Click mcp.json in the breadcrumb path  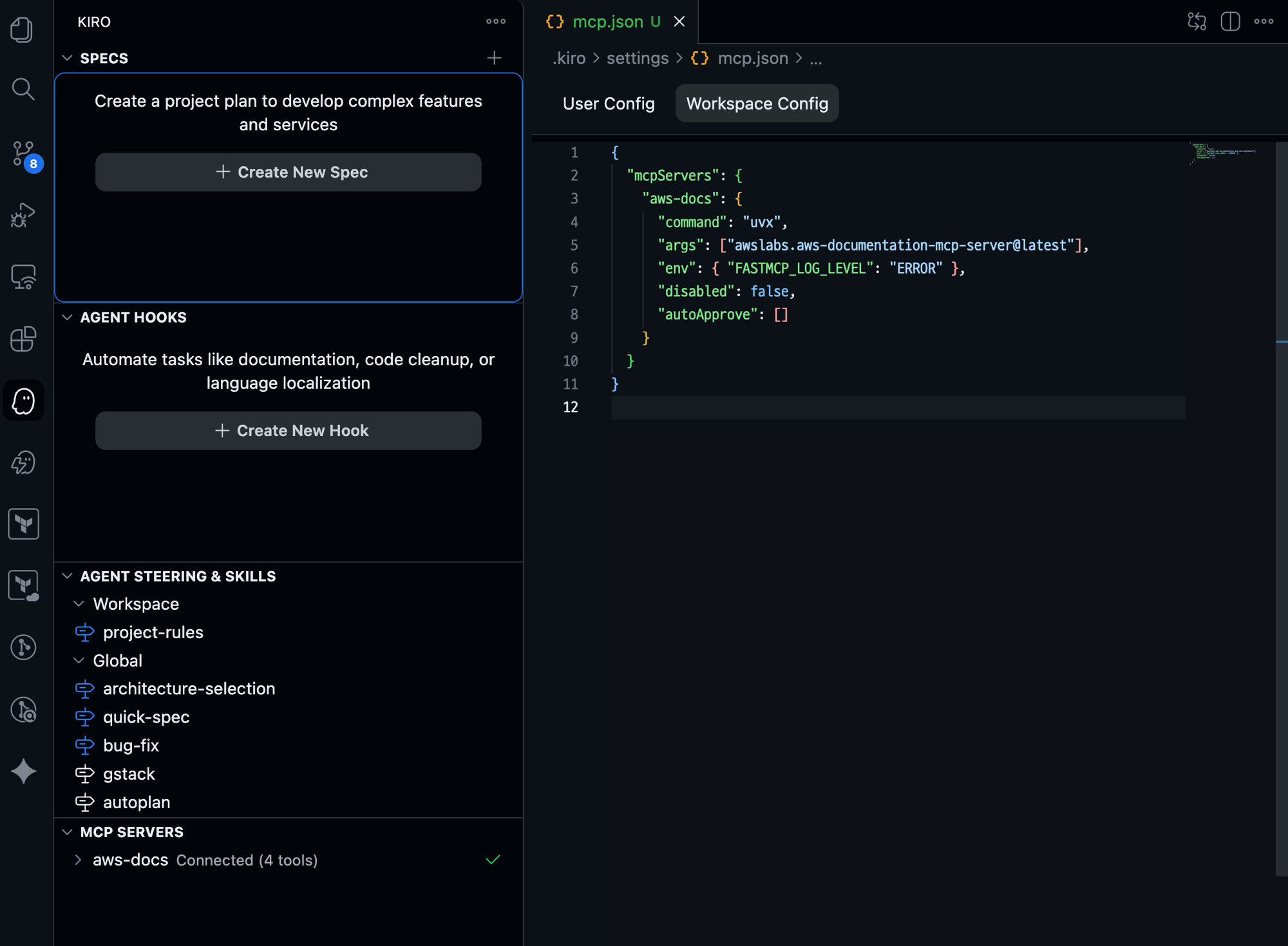coord(752,58)
